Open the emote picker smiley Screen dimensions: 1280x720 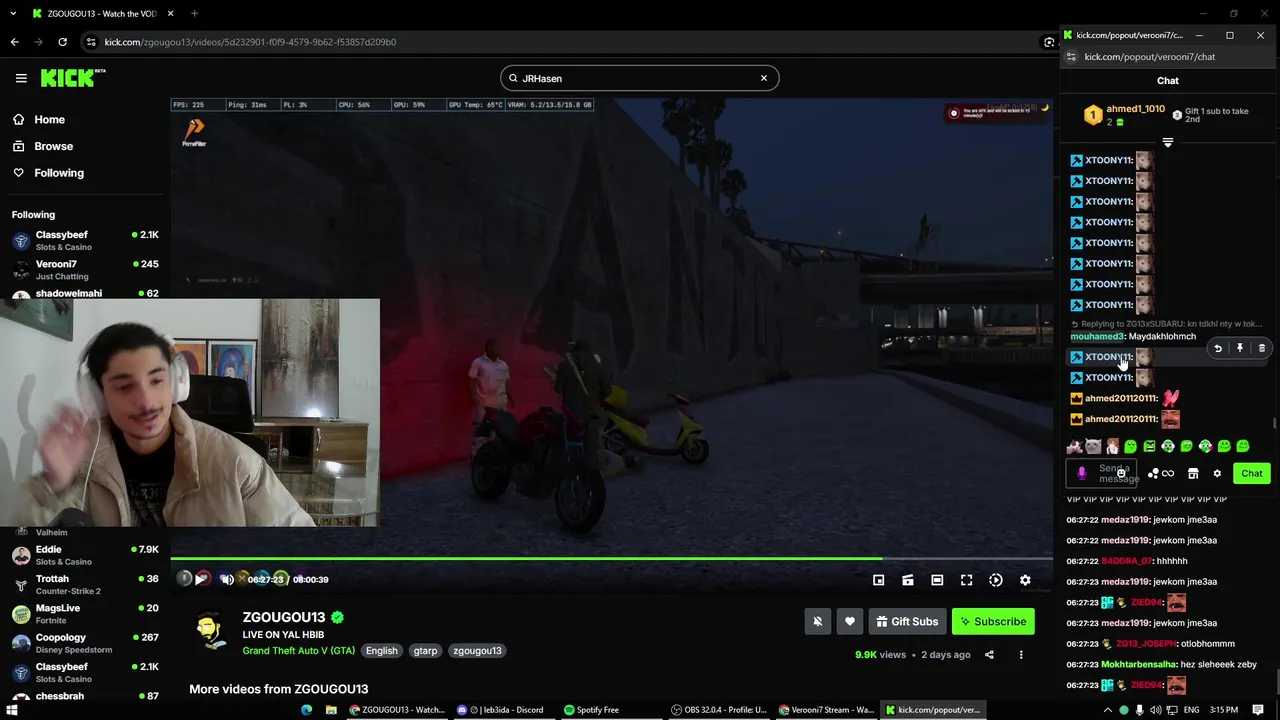[1121, 473]
